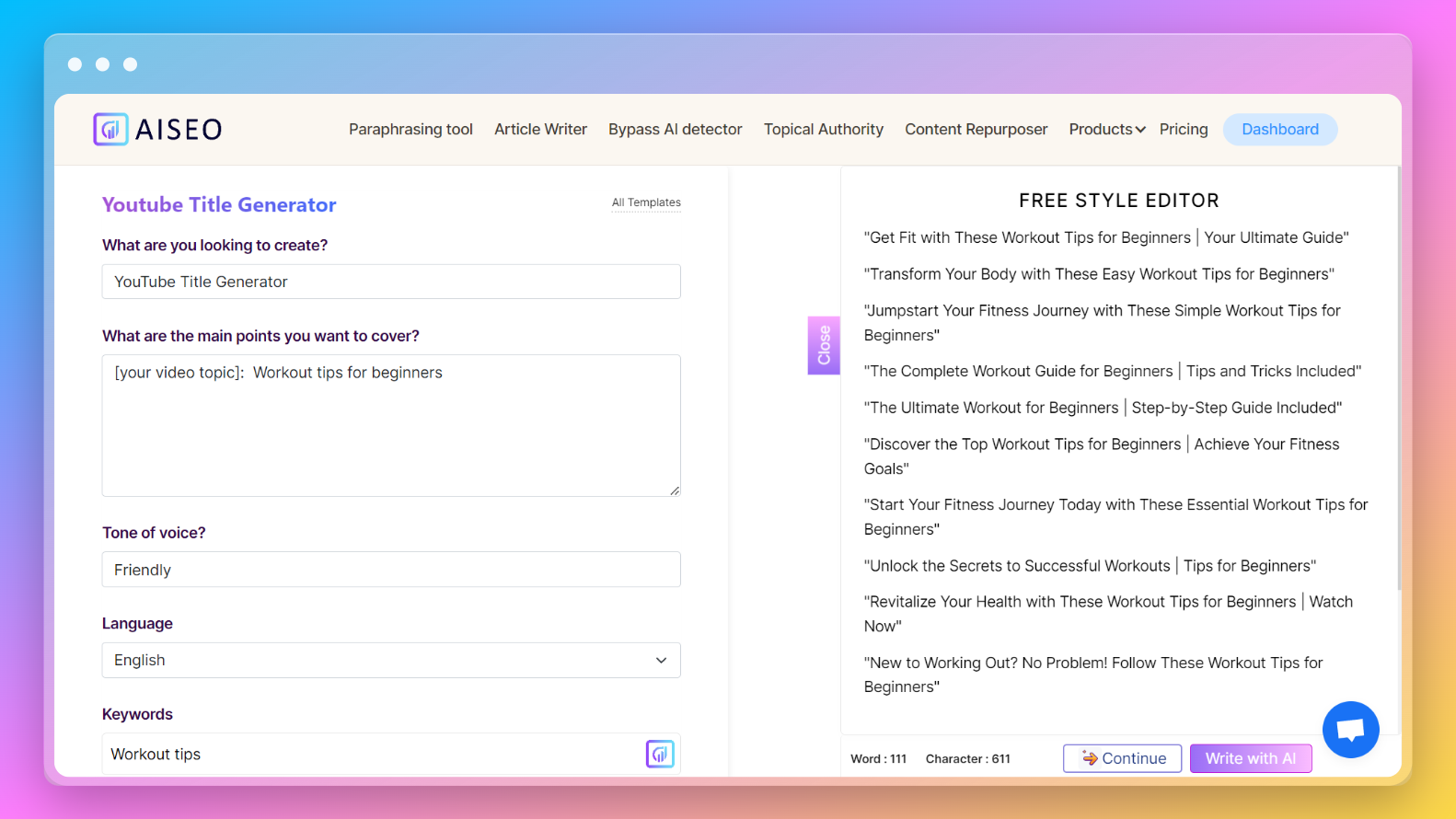Select Topical Authority in the nav bar
Screen dimensions: 1456x819
point(823,130)
